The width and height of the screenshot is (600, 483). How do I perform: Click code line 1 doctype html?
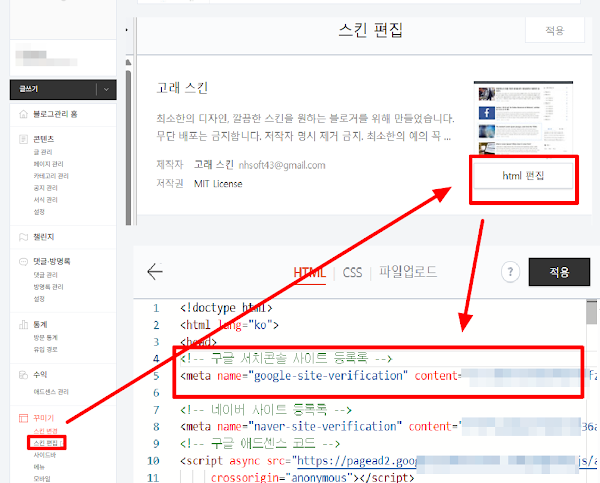226,308
